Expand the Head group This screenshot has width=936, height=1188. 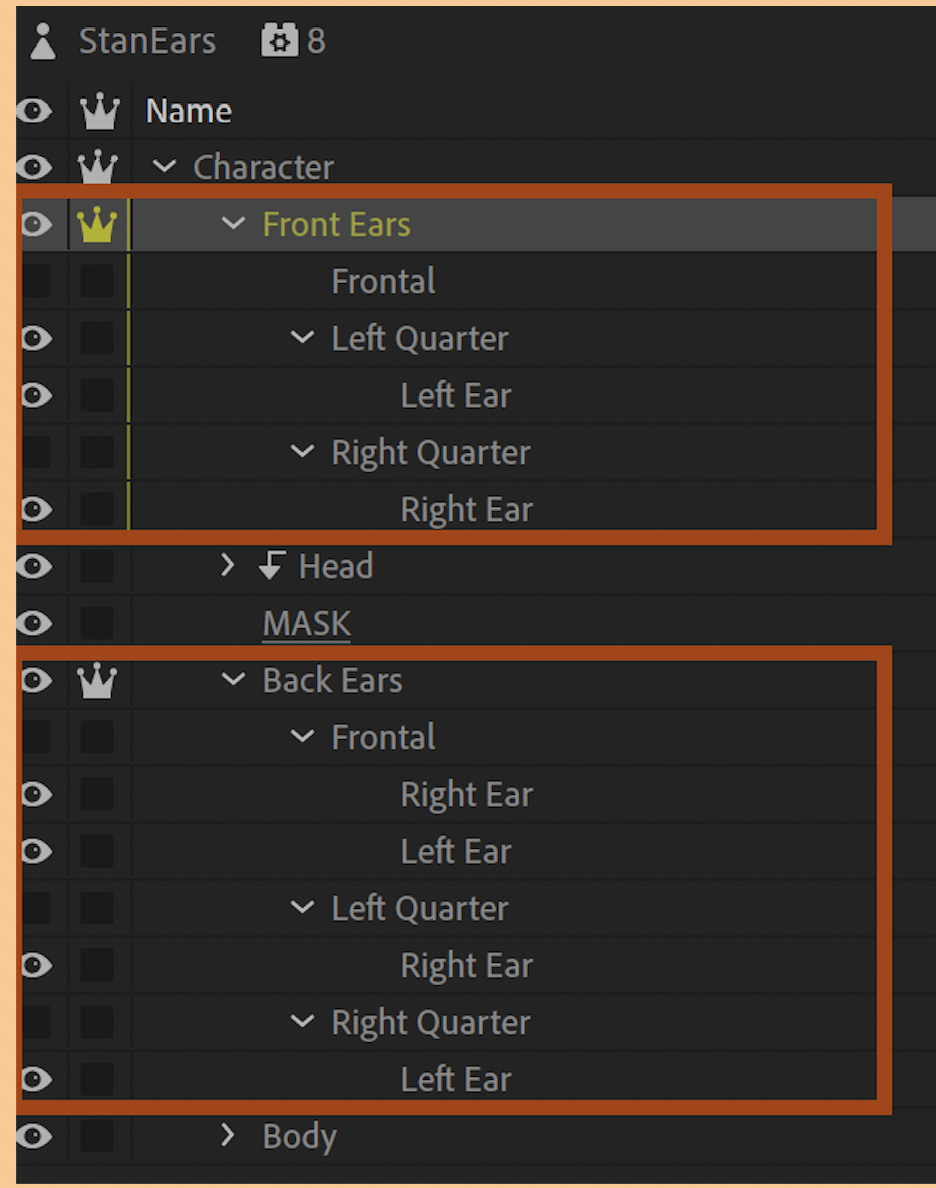[x=226, y=566]
